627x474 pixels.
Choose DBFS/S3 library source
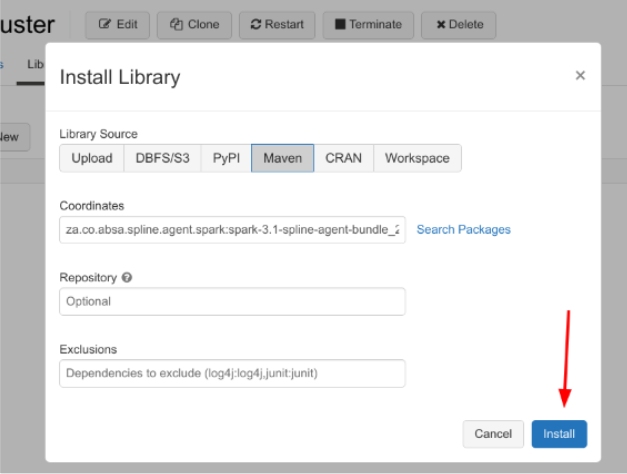point(162,158)
